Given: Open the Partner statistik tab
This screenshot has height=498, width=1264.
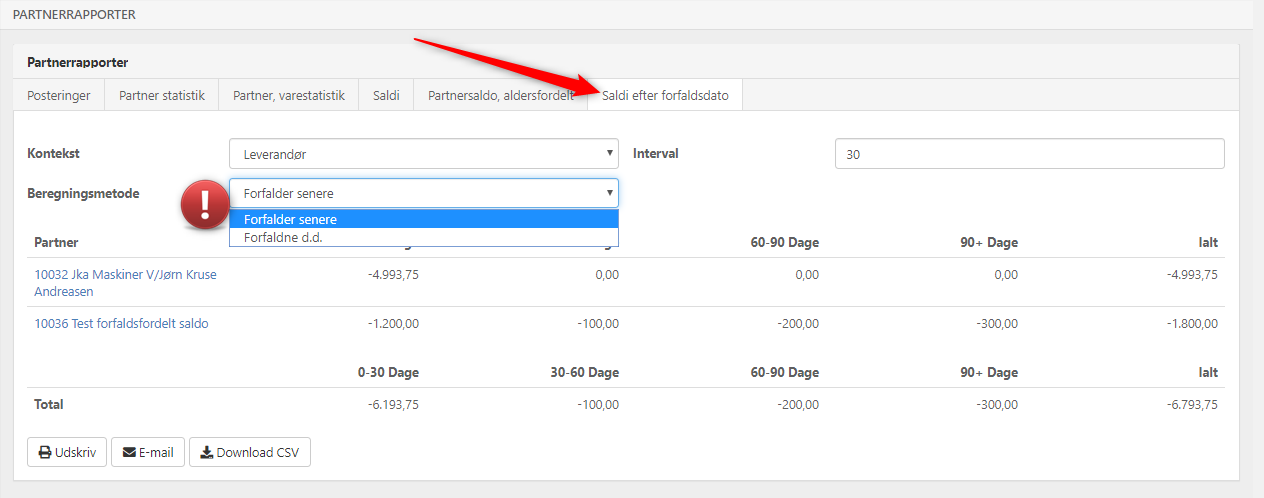Looking at the screenshot, I should 162,96.
